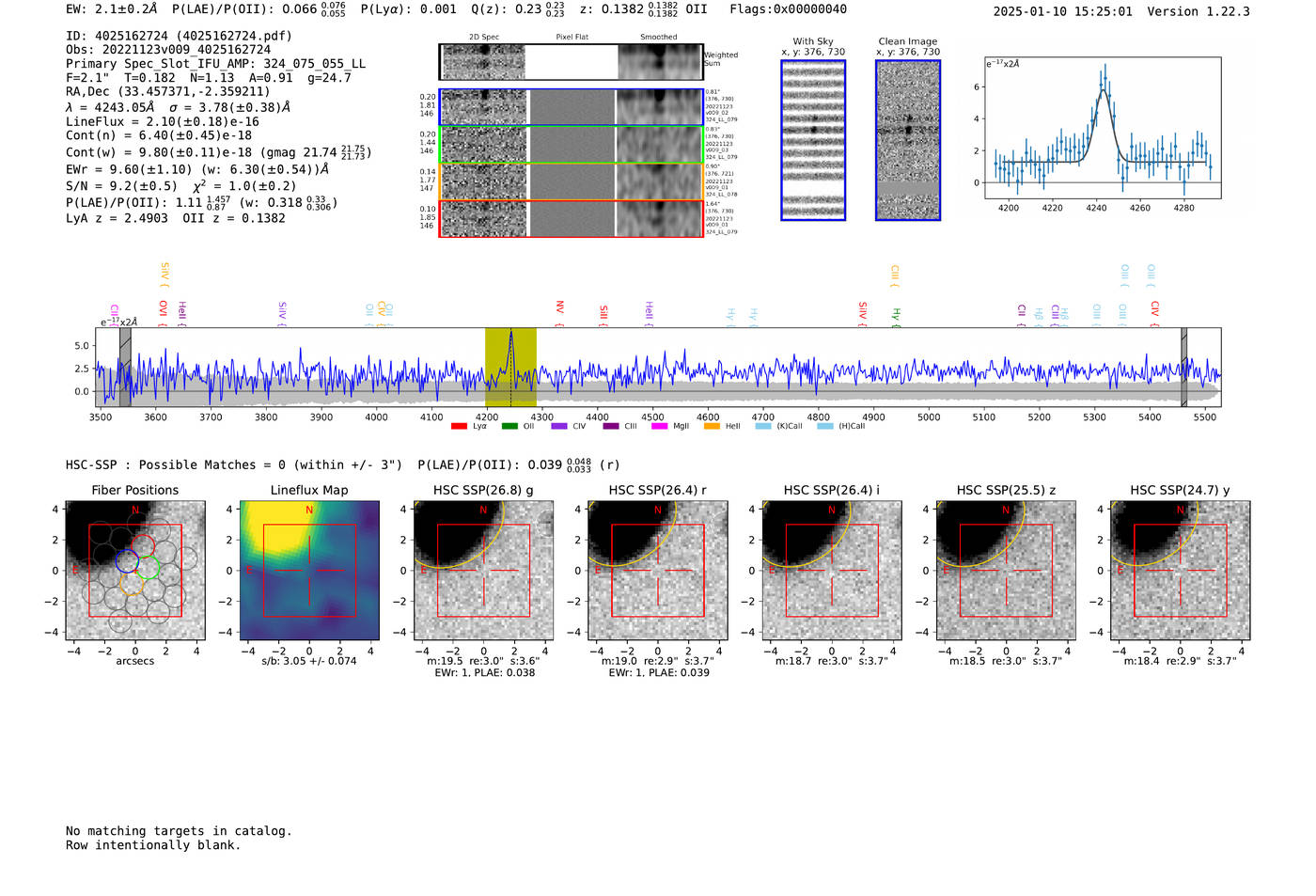The image size is (1316, 896).
Task: Open the Lineflux Map panel
Action: pos(309,571)
